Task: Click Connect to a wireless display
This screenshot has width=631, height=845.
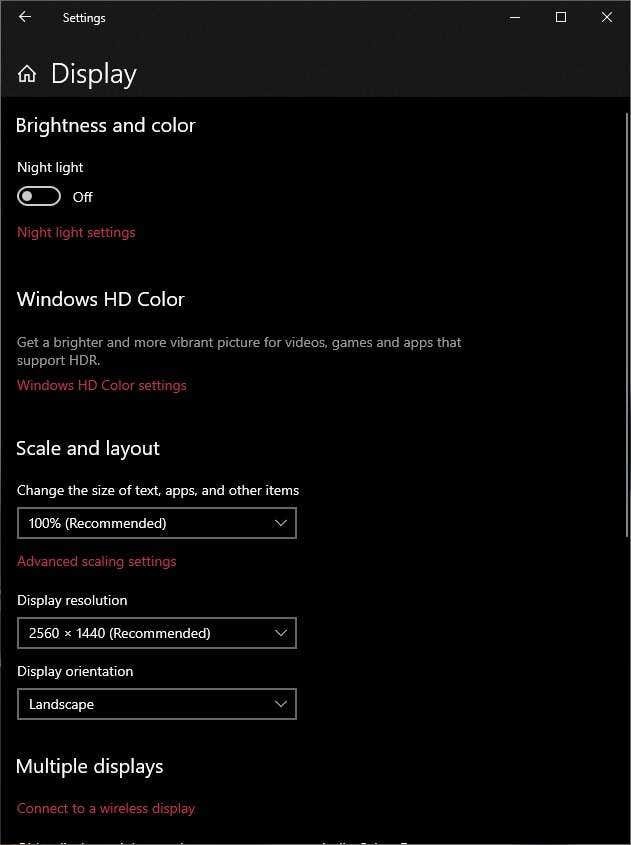Action: [x=106, y=807]
